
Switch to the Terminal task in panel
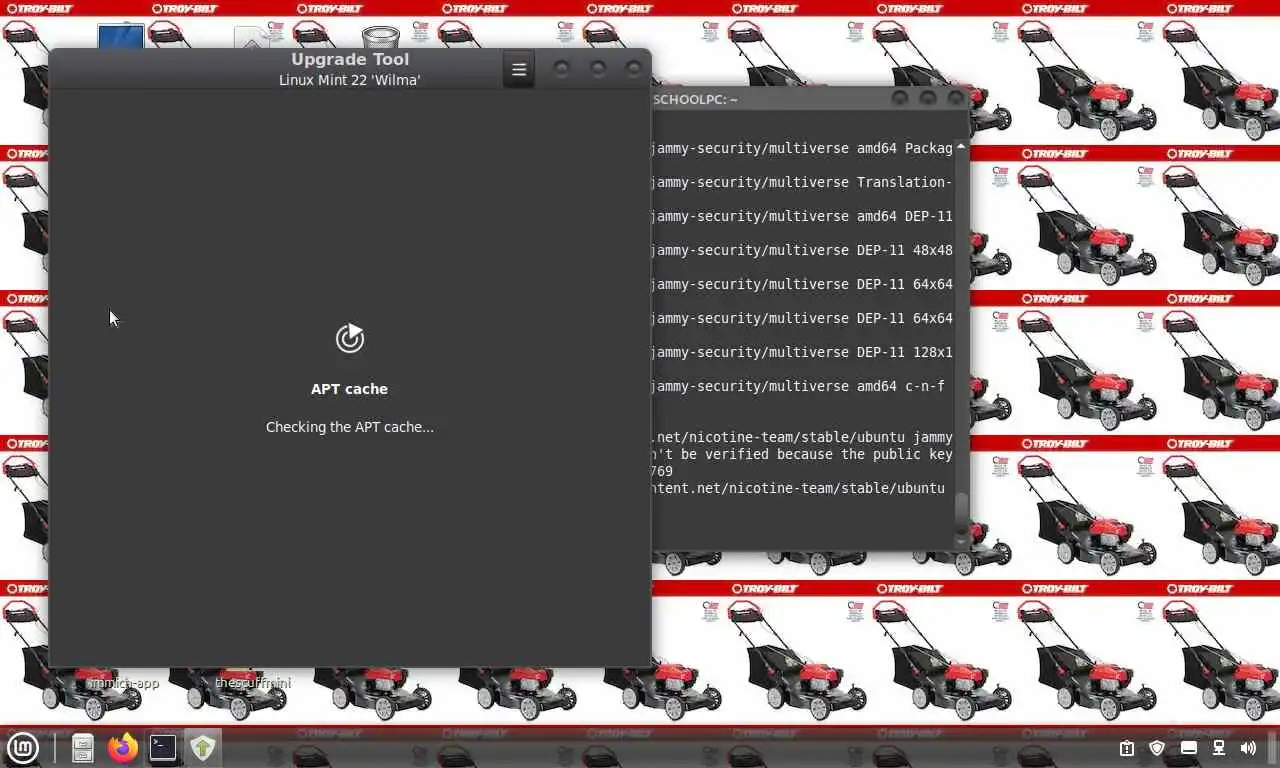tap(163, 747)
